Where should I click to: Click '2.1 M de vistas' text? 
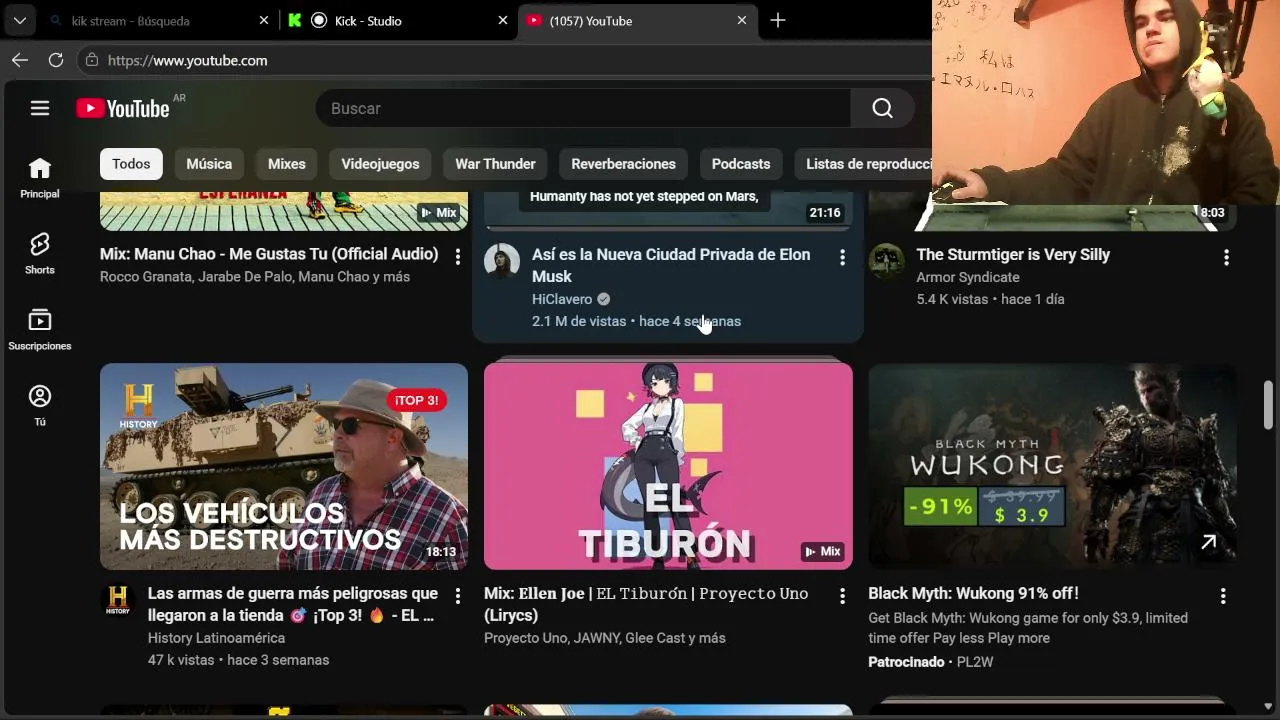tap(579, 321)
